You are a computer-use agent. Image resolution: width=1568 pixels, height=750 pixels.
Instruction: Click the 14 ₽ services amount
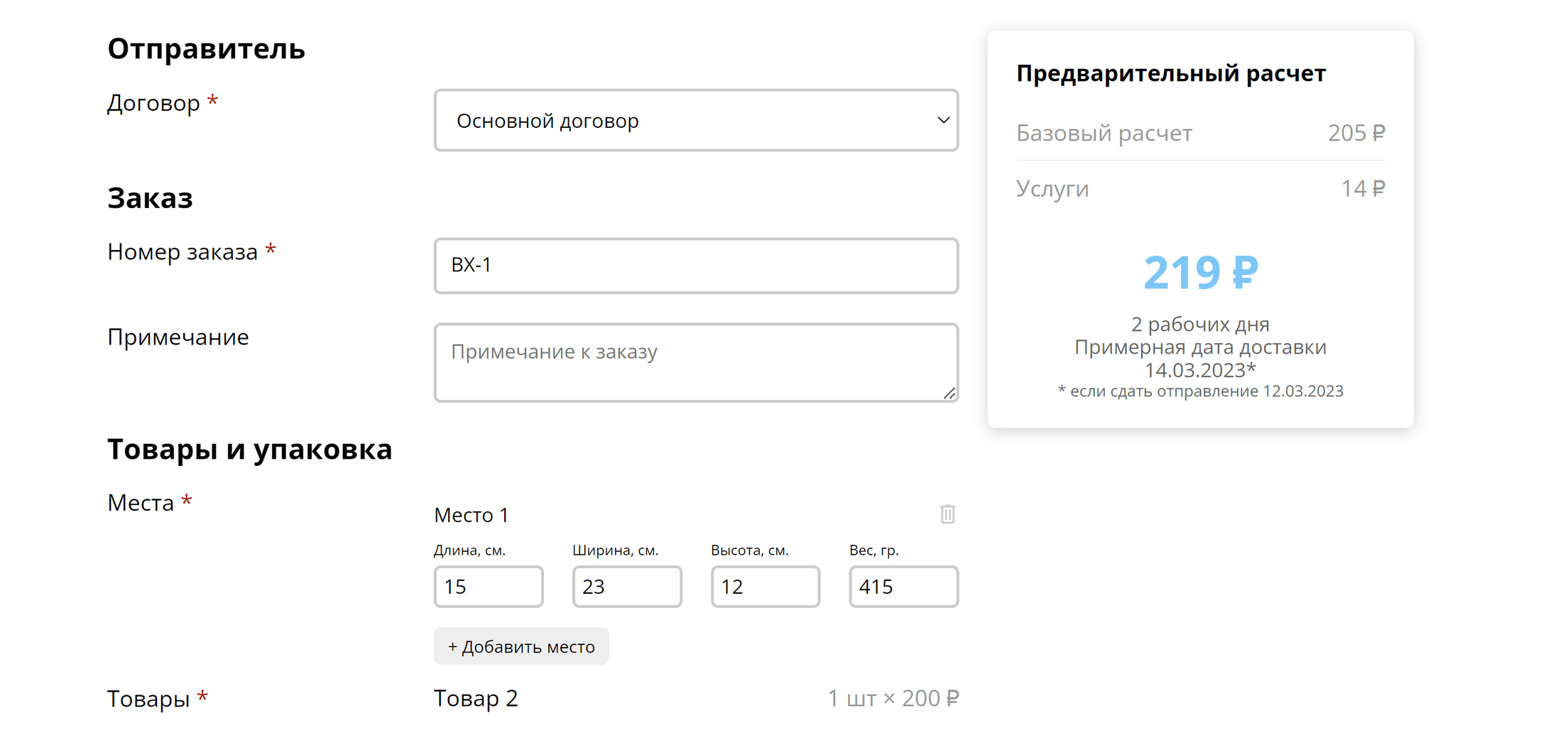(1363, 188)
